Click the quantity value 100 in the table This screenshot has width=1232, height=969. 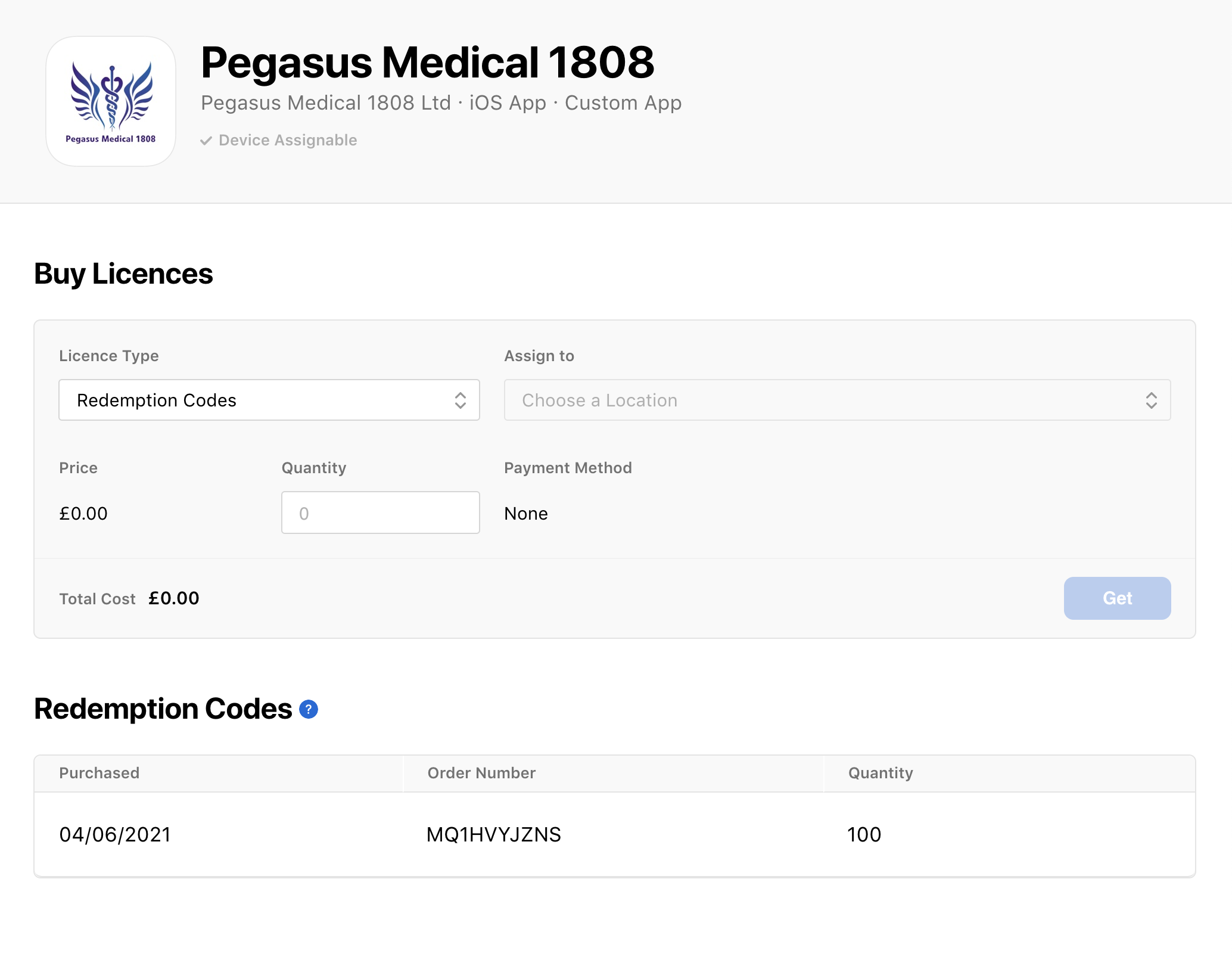864,834
